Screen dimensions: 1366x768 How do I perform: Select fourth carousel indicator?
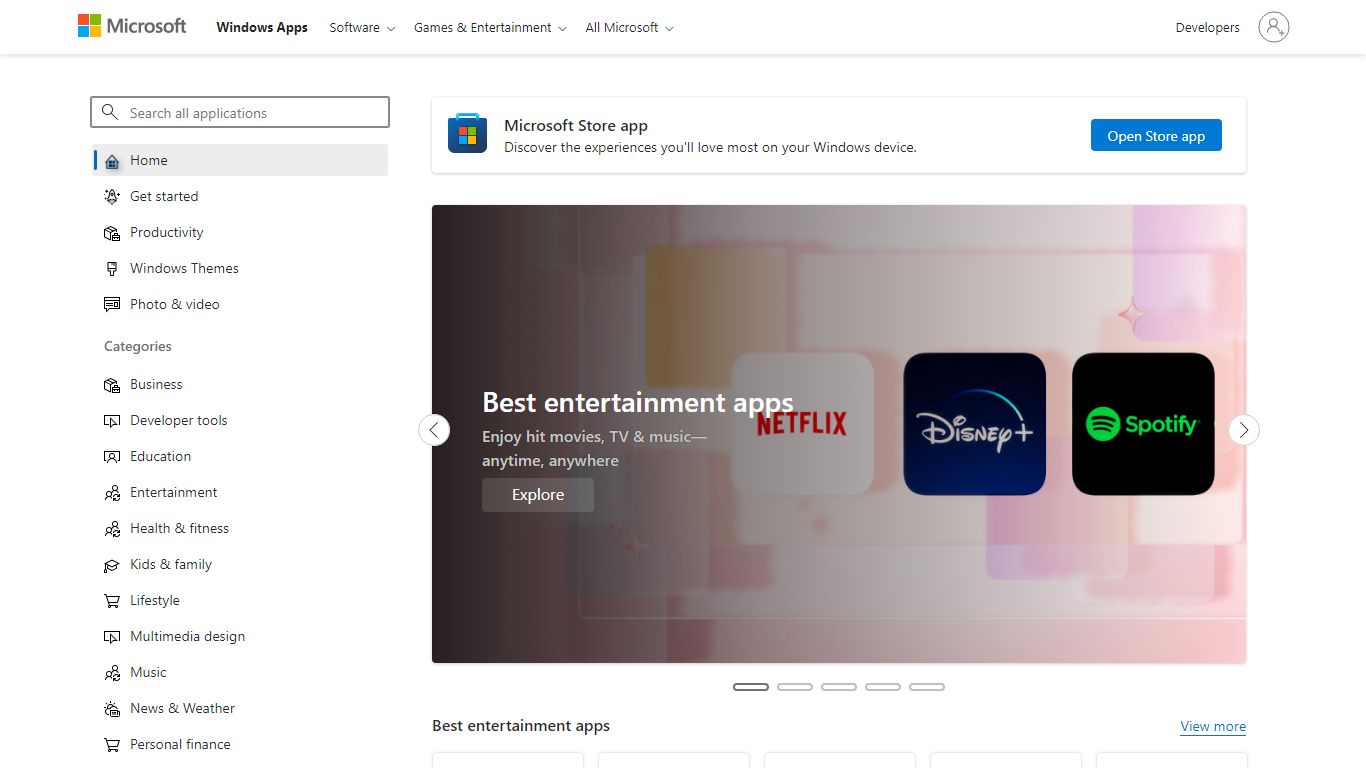pyautogui.click(x=883, y=687)
